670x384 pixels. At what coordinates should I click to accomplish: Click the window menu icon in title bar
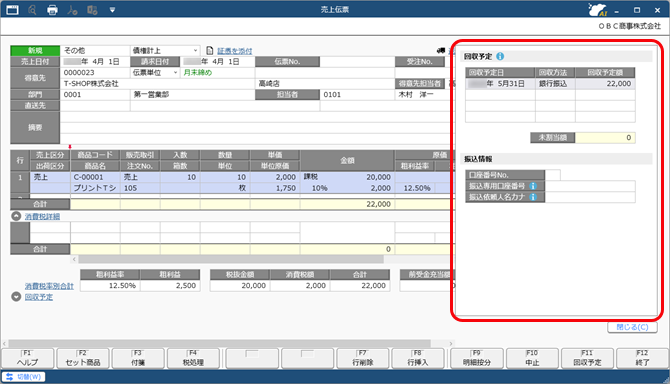point(12,9)
